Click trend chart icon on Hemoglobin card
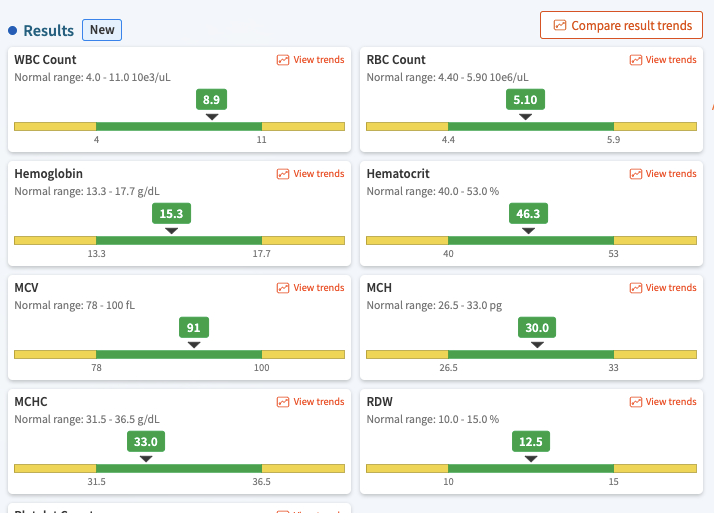Image resolution: width=714 pixels, height=513 pixels. tap(283, 174)
